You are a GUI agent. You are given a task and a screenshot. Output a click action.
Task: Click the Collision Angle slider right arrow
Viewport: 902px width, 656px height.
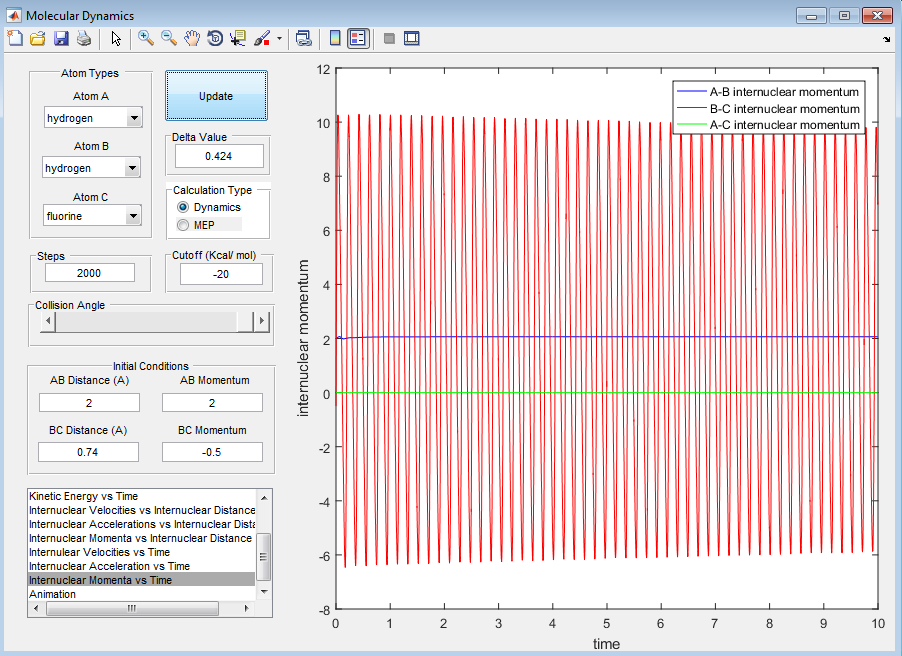[x=263, y=321]
